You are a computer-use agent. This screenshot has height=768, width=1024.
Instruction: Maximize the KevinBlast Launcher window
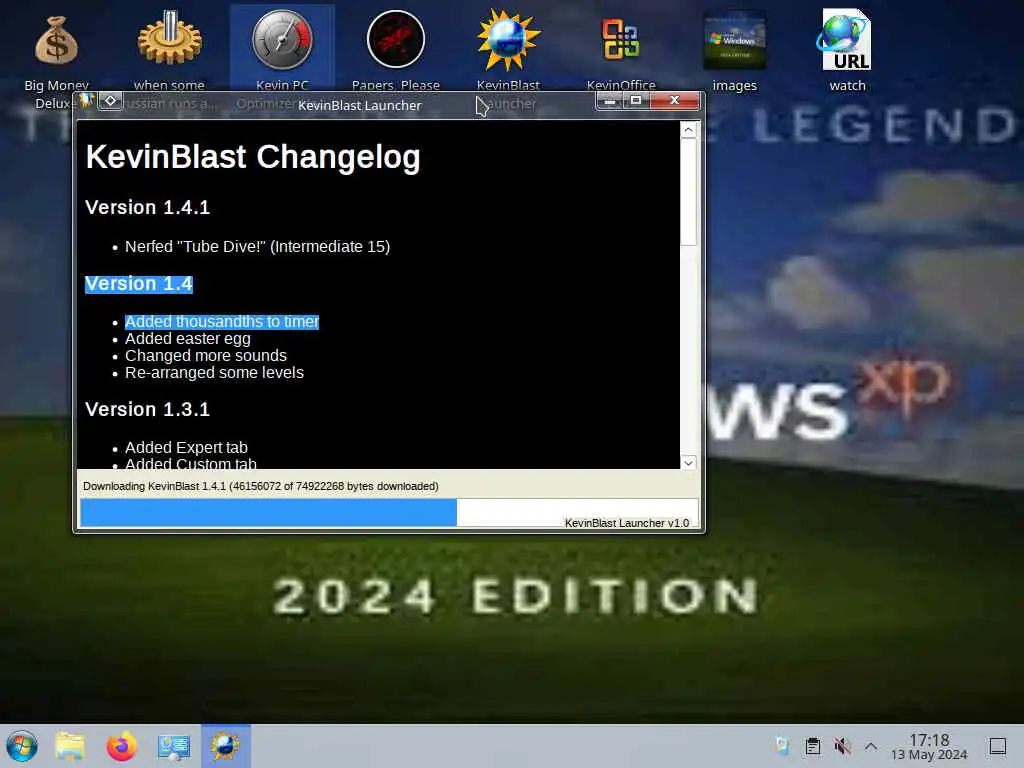(636, 101)
